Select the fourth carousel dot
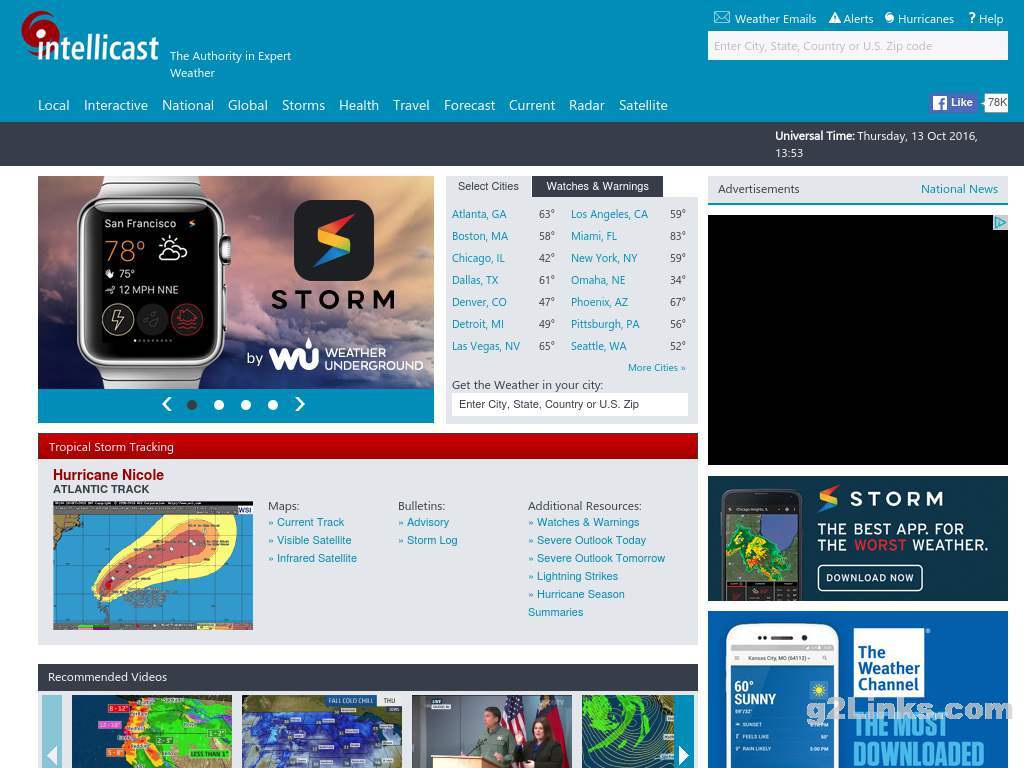This screenshot has height=768, width=1024. pos(273,405)
